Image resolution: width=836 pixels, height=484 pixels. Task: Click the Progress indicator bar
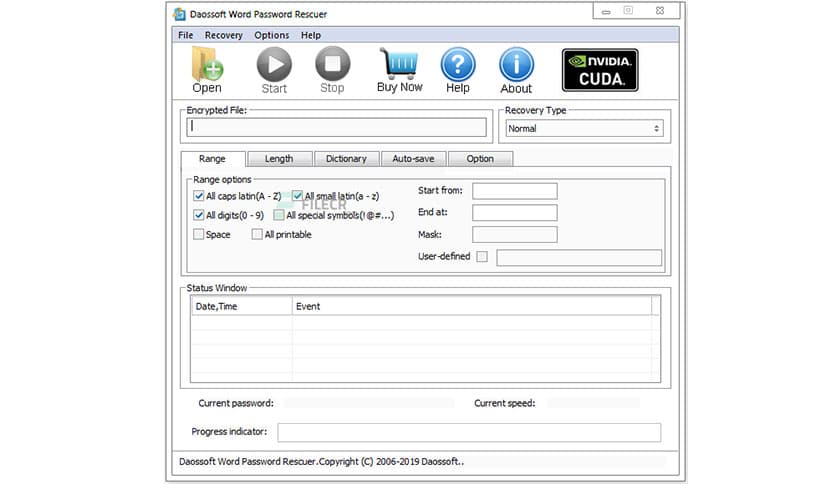pyautogui.click(x=469, y=432)
